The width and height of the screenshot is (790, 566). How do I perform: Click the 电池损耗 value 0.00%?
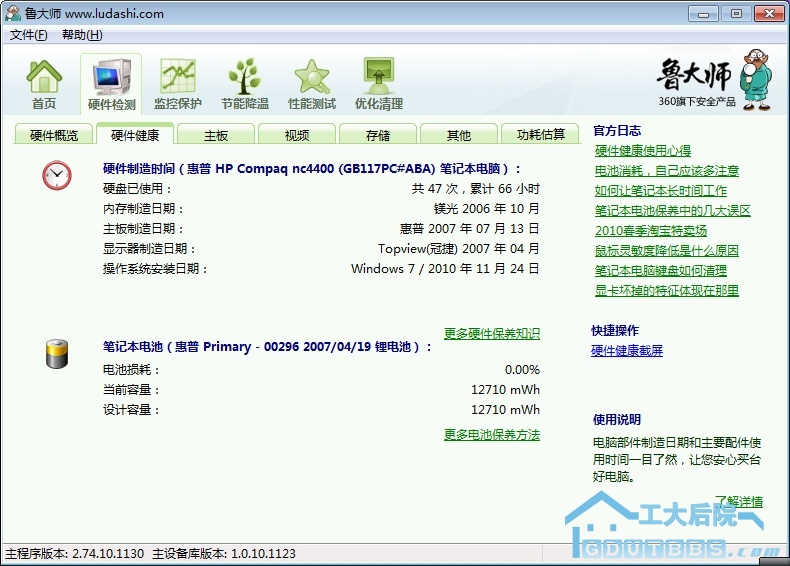tap(522, 369)
